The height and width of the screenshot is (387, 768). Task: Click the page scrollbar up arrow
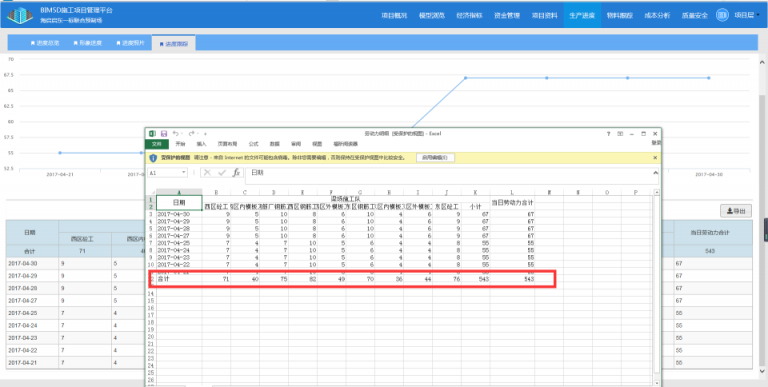click(762, 63)
